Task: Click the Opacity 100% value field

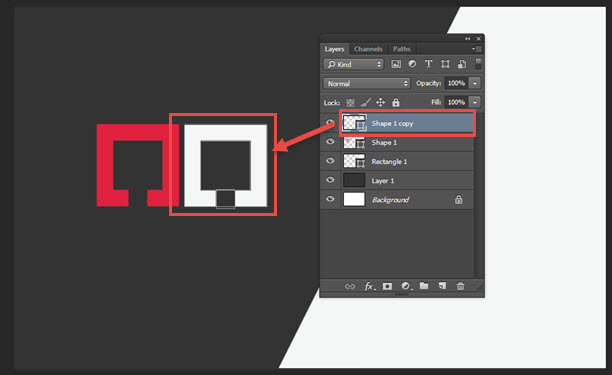Action: 456,83
